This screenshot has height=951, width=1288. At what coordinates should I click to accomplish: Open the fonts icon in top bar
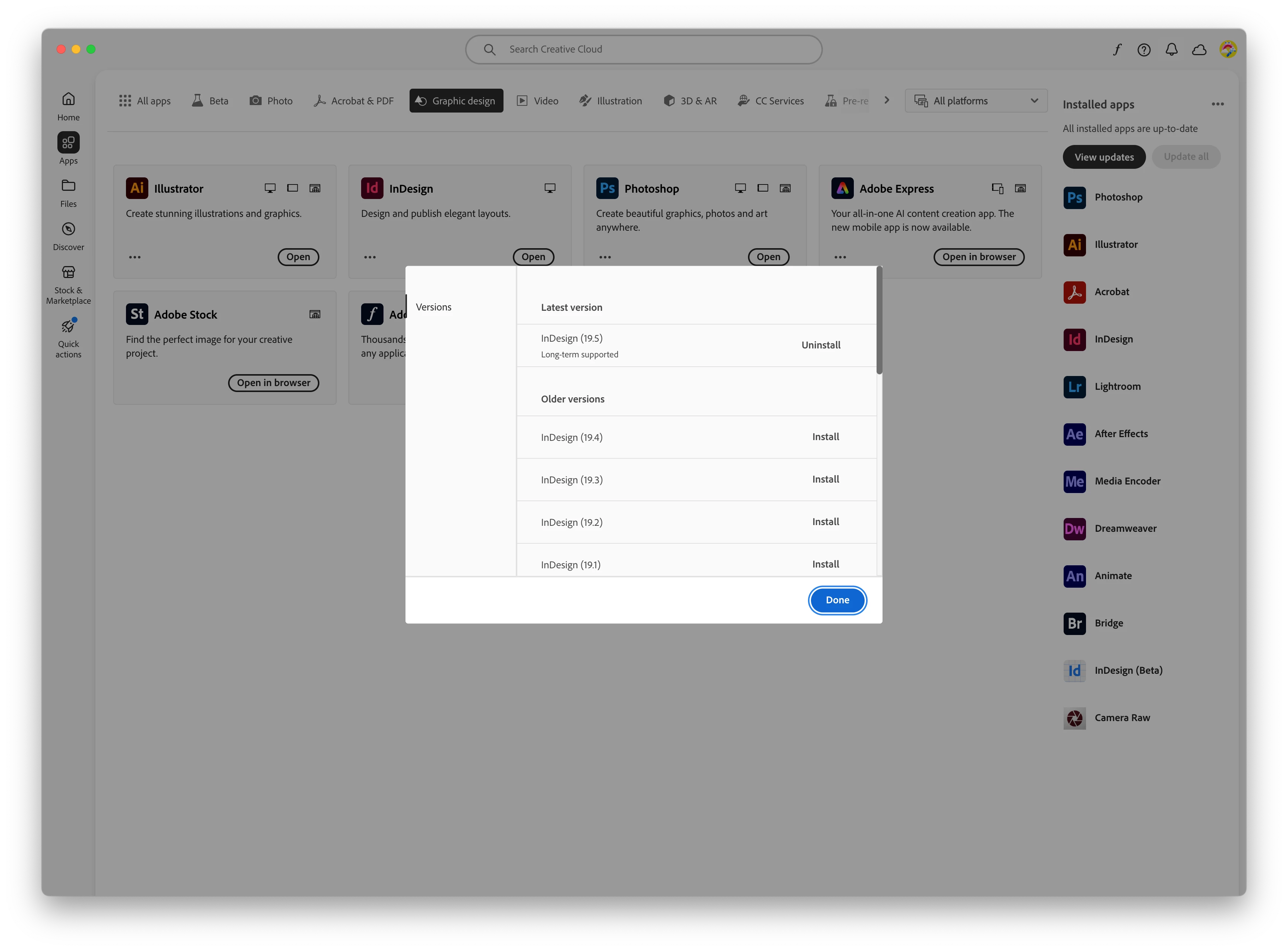click(x=1117, y=50)
